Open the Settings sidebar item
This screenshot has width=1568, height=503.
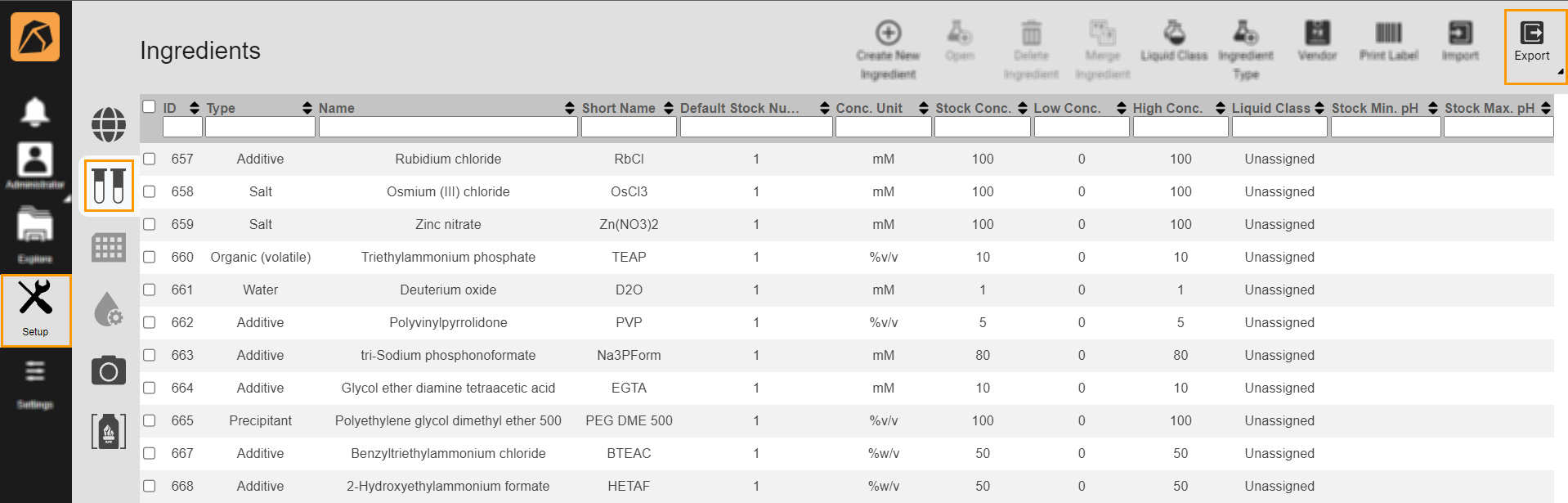click(x=35, y=383)
